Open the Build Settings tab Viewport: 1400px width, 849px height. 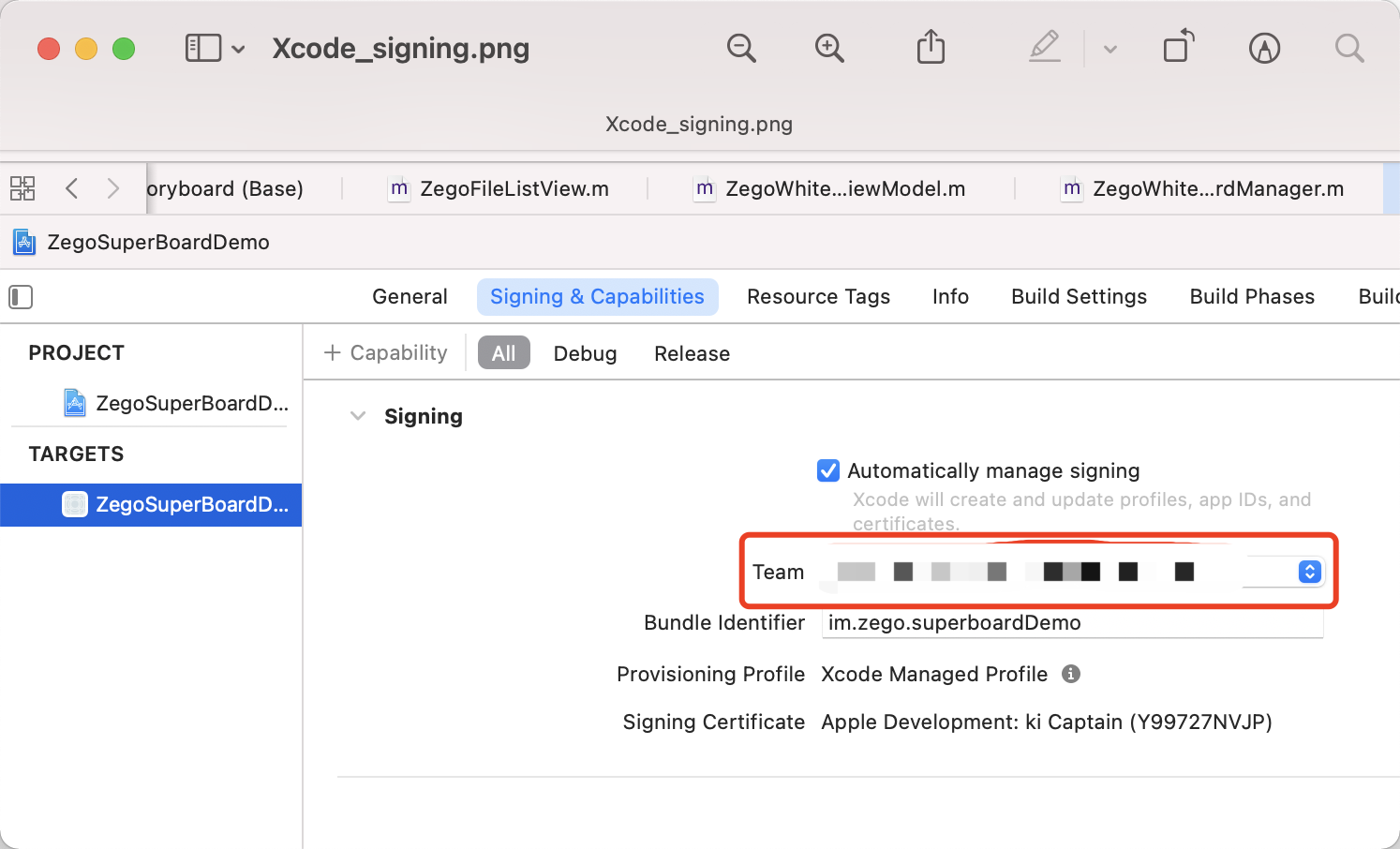coord(1079,296)
